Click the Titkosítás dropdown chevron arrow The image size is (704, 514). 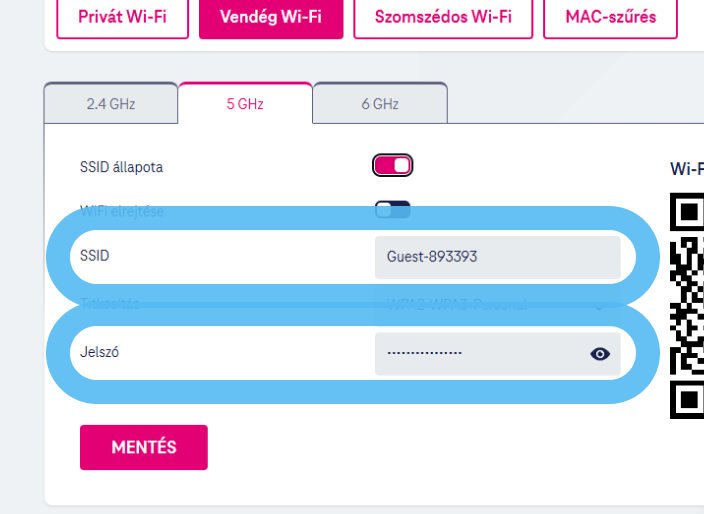tap(600, 305)
